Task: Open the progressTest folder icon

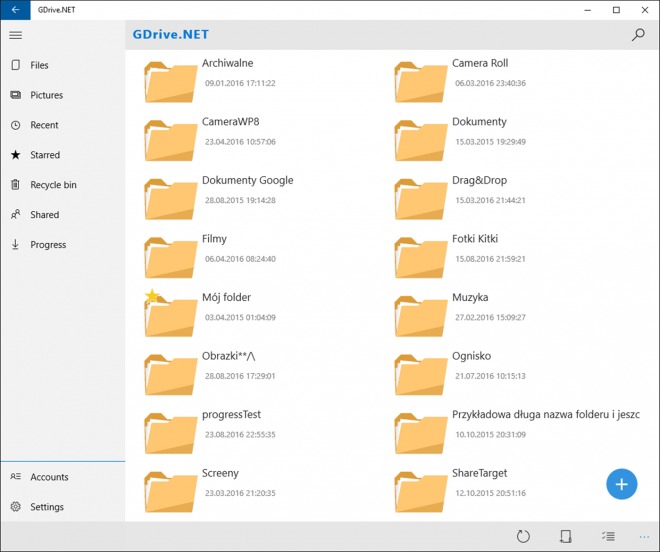Action: tap(170, 433)
